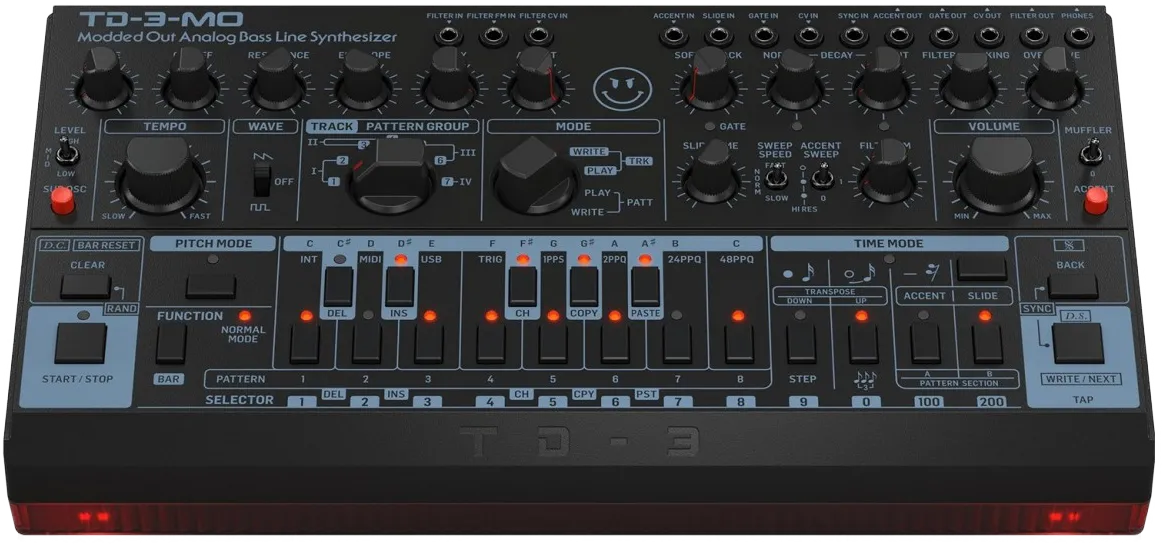Select the Accent In jack socket
The image size is (1162, 544).
coord(673,34)
